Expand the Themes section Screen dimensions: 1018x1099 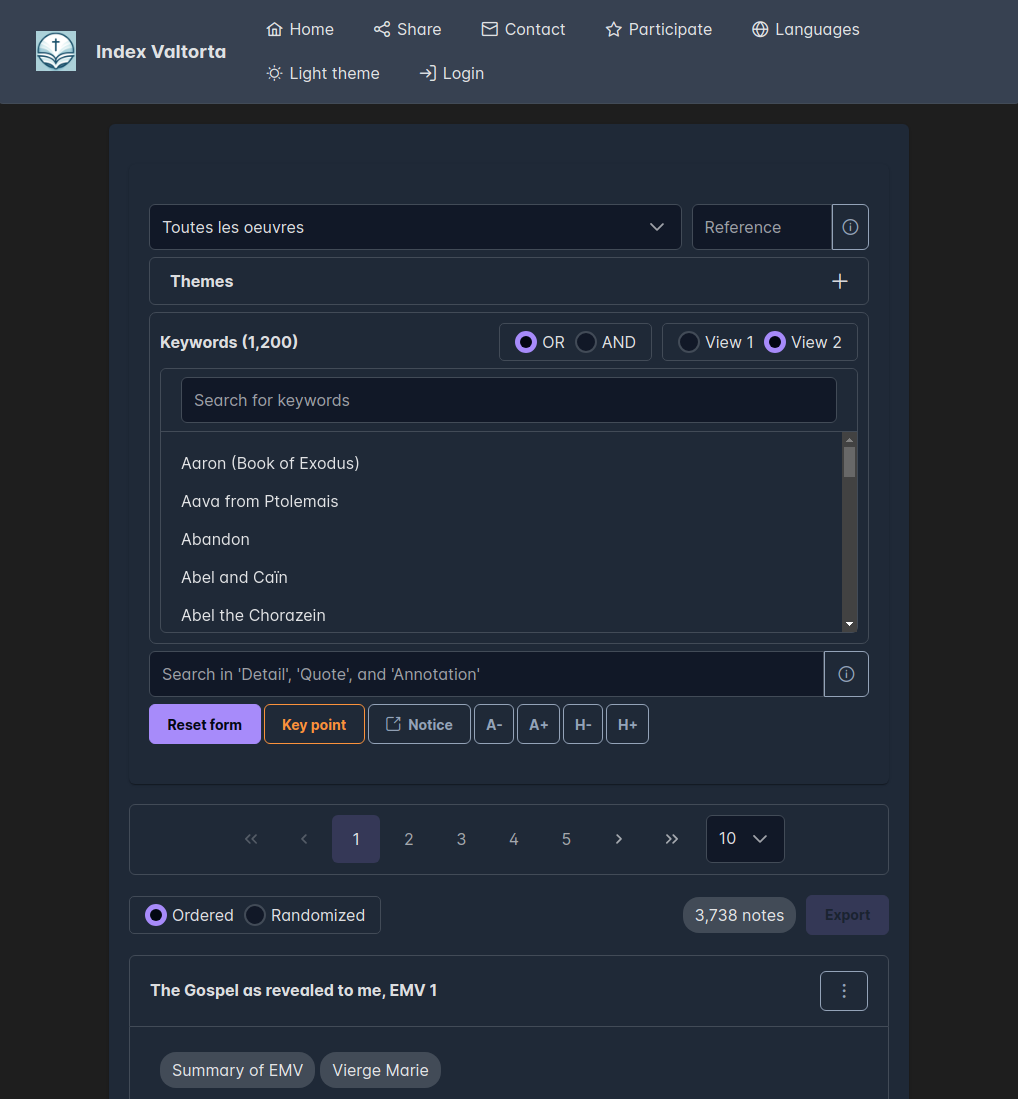click(x=840, y=281)
